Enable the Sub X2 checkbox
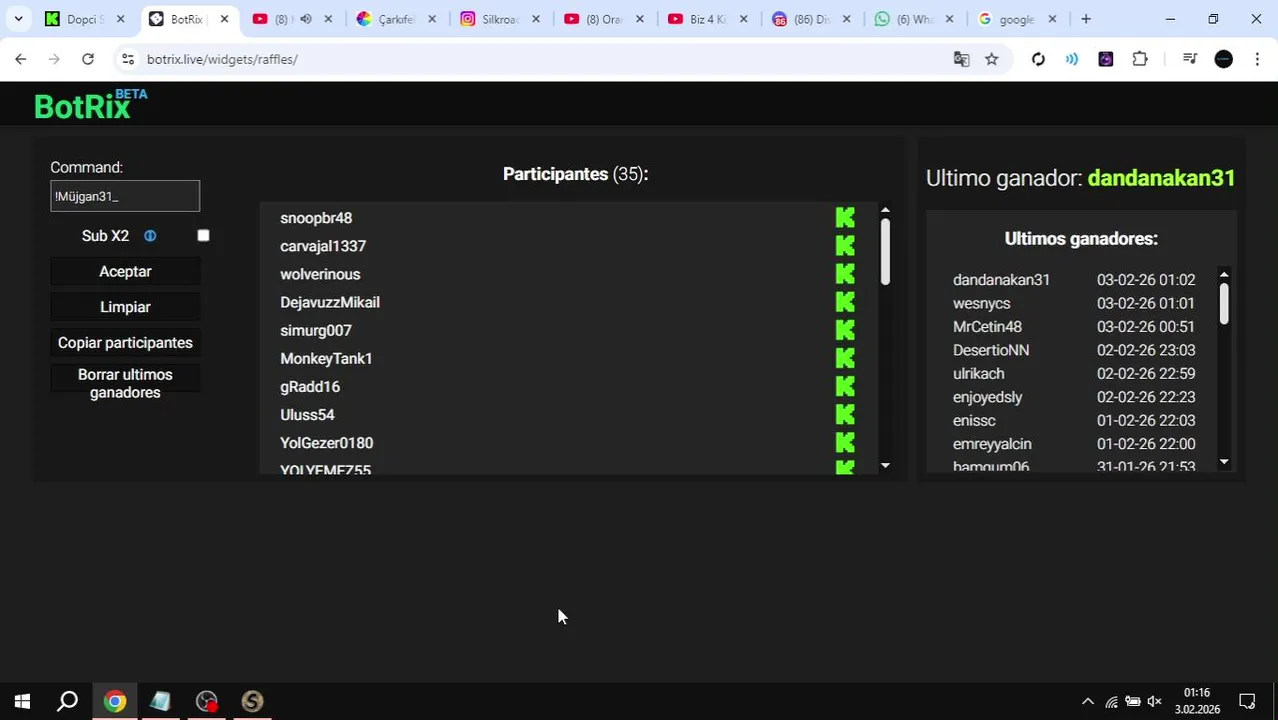This screenshot has height=720, width=1278. click(203, 235)
